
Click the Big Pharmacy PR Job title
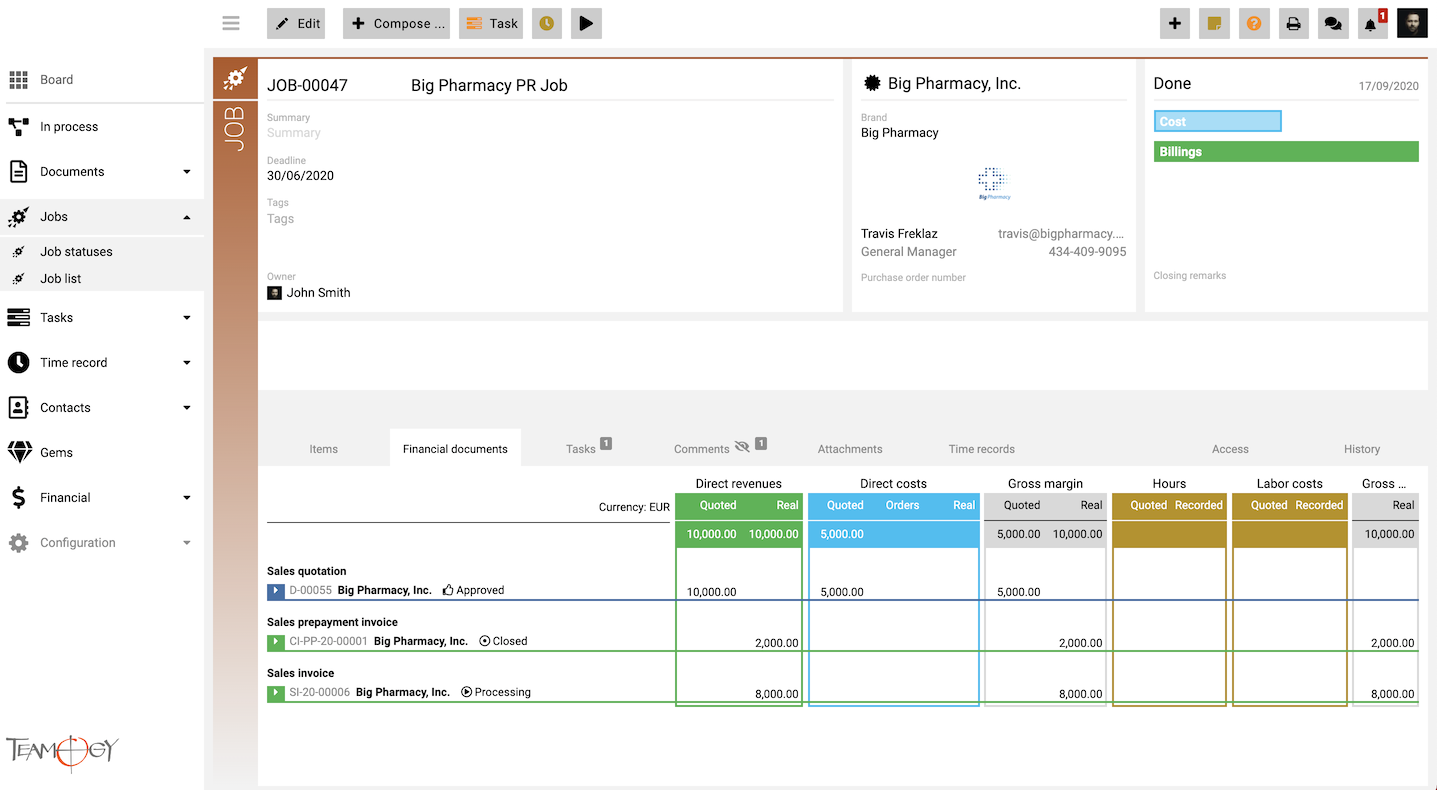489,86
